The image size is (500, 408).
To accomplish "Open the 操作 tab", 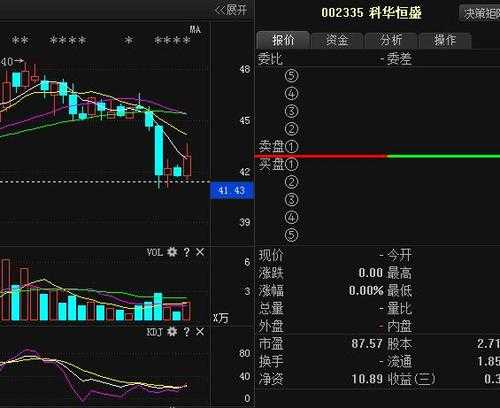I will 445,40.
